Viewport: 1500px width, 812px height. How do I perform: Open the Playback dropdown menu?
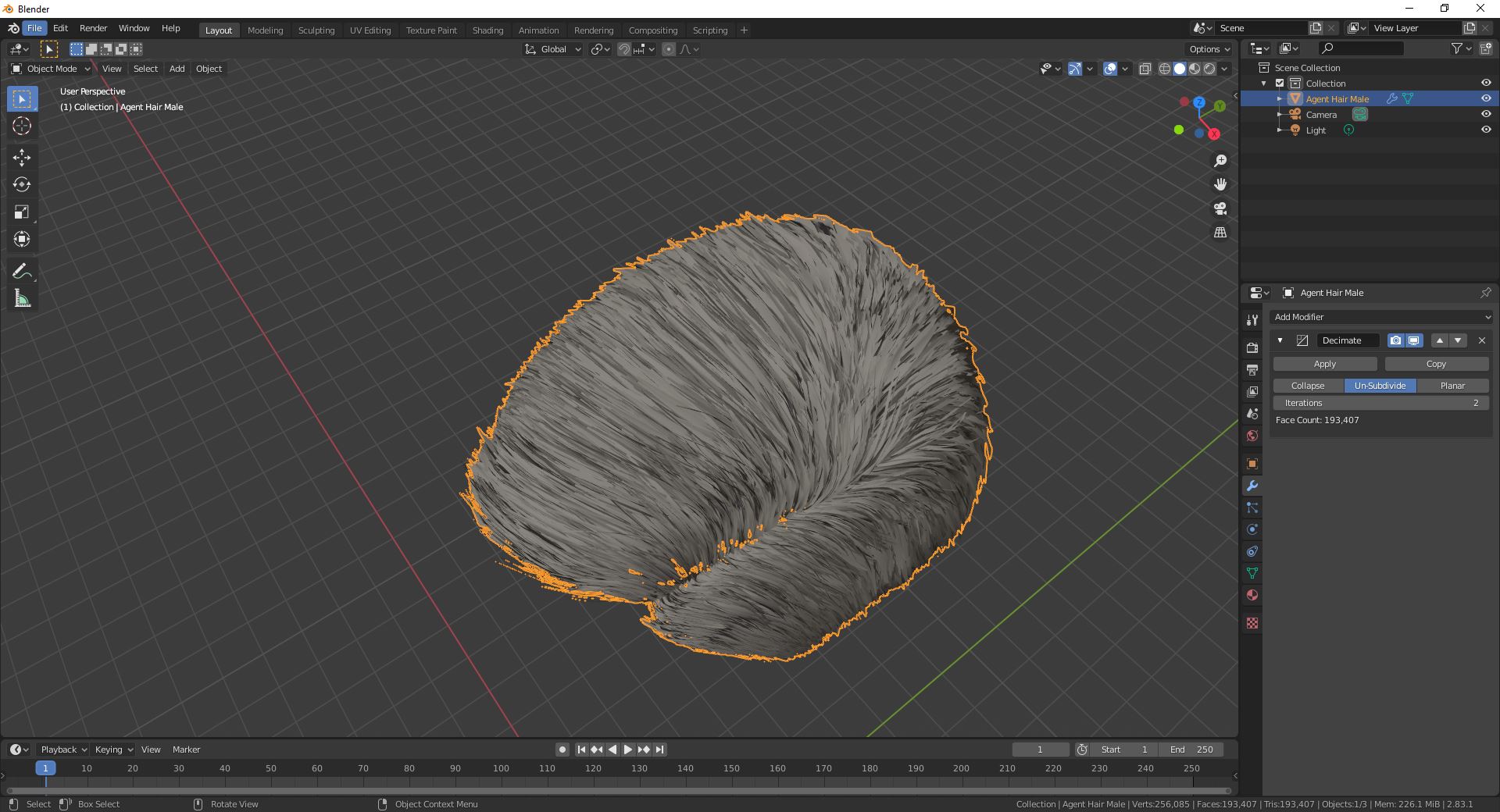coord(63,750)
